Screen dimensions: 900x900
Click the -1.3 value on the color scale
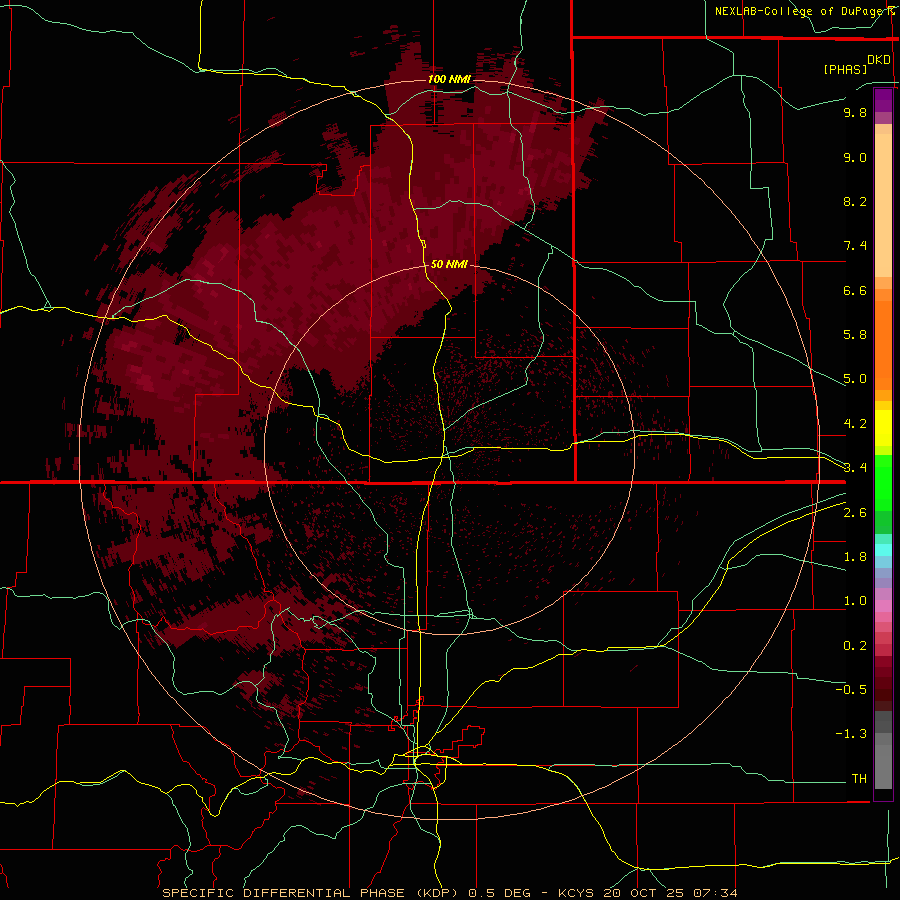coord(851,734)
